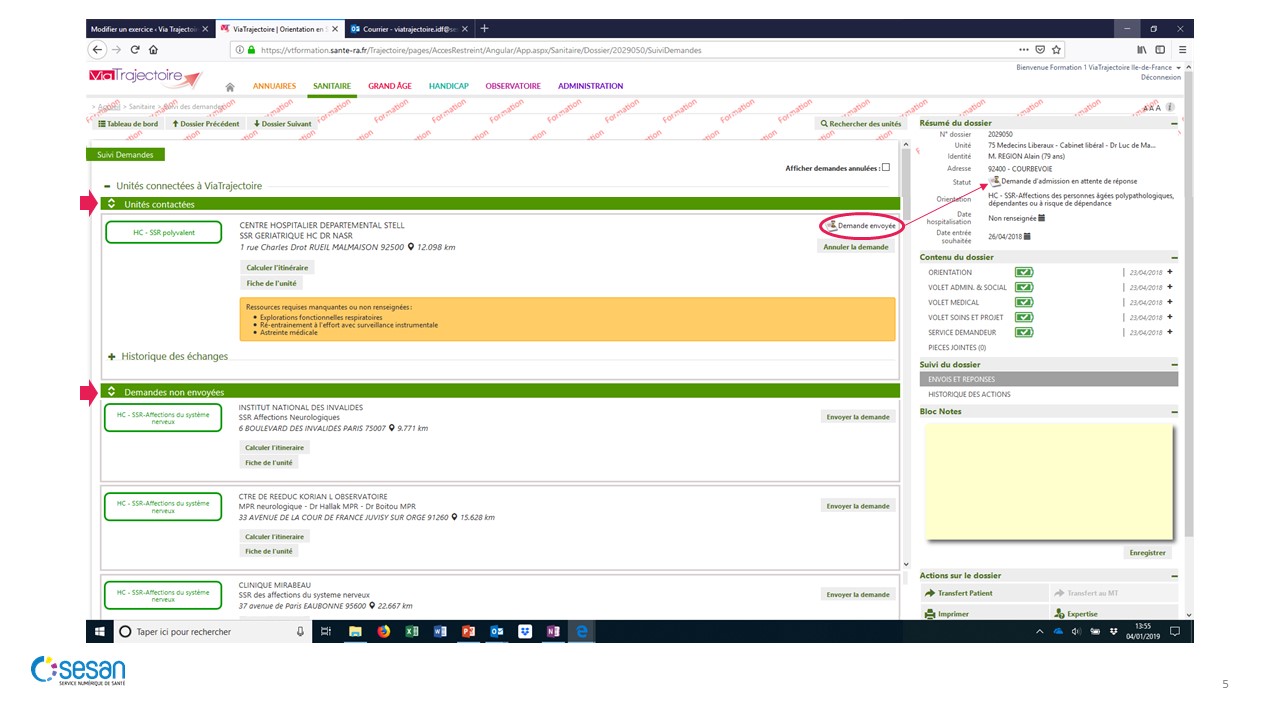Open Excel from the Windows taskbar
This screenshot has width=1280, height=720.
(411, 631)
